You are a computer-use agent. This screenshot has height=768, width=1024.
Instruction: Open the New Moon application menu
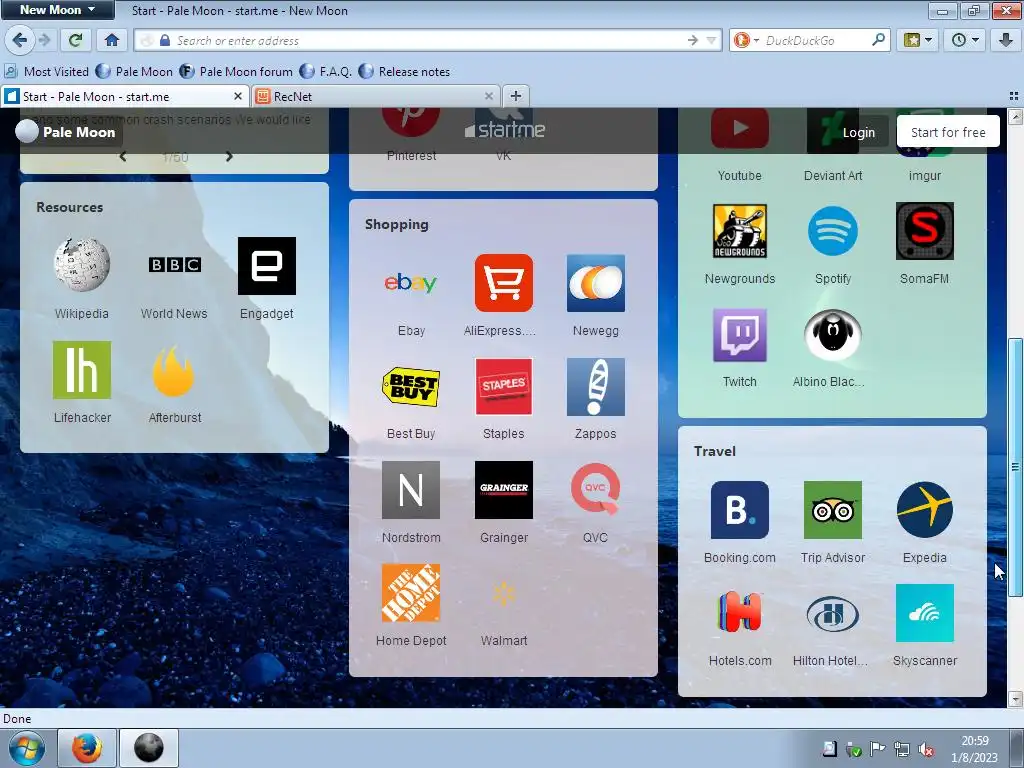point(57,10)
